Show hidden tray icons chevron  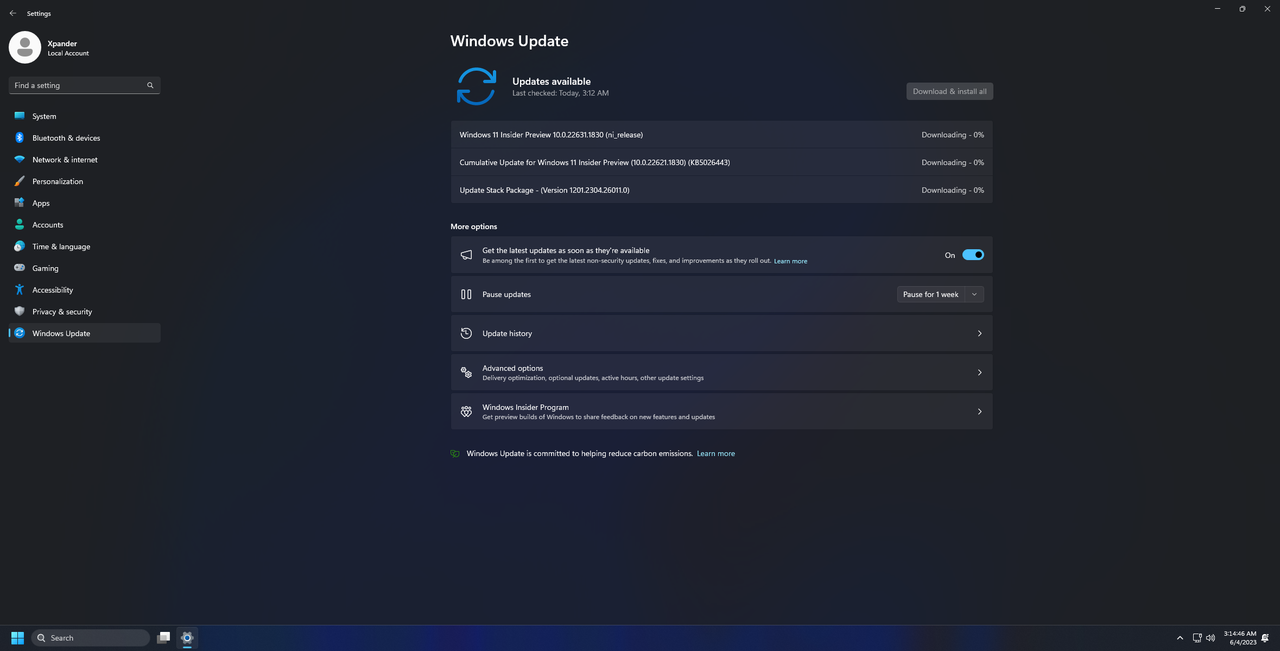point(1180,637)
